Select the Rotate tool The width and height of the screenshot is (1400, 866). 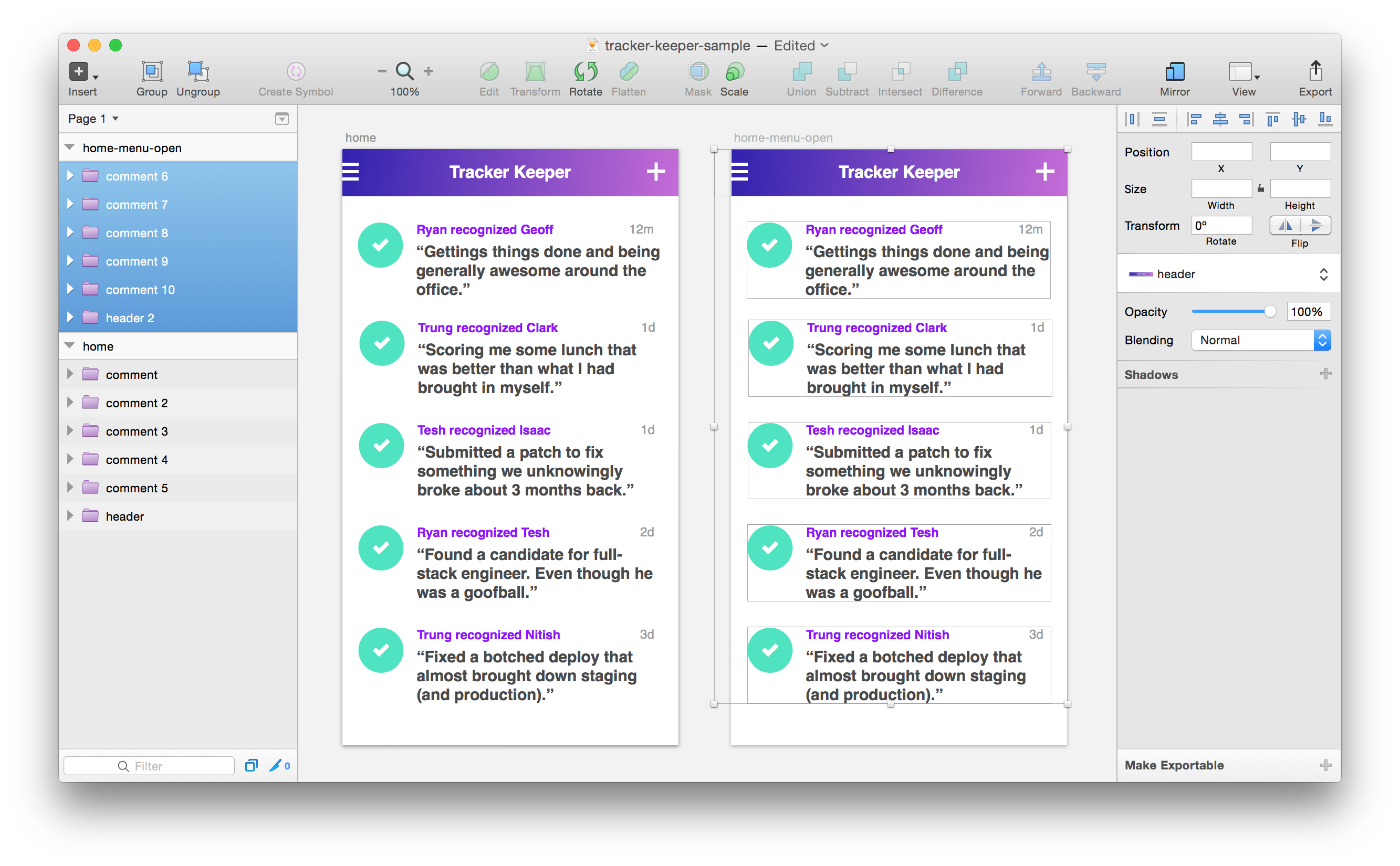pos(585,72)
